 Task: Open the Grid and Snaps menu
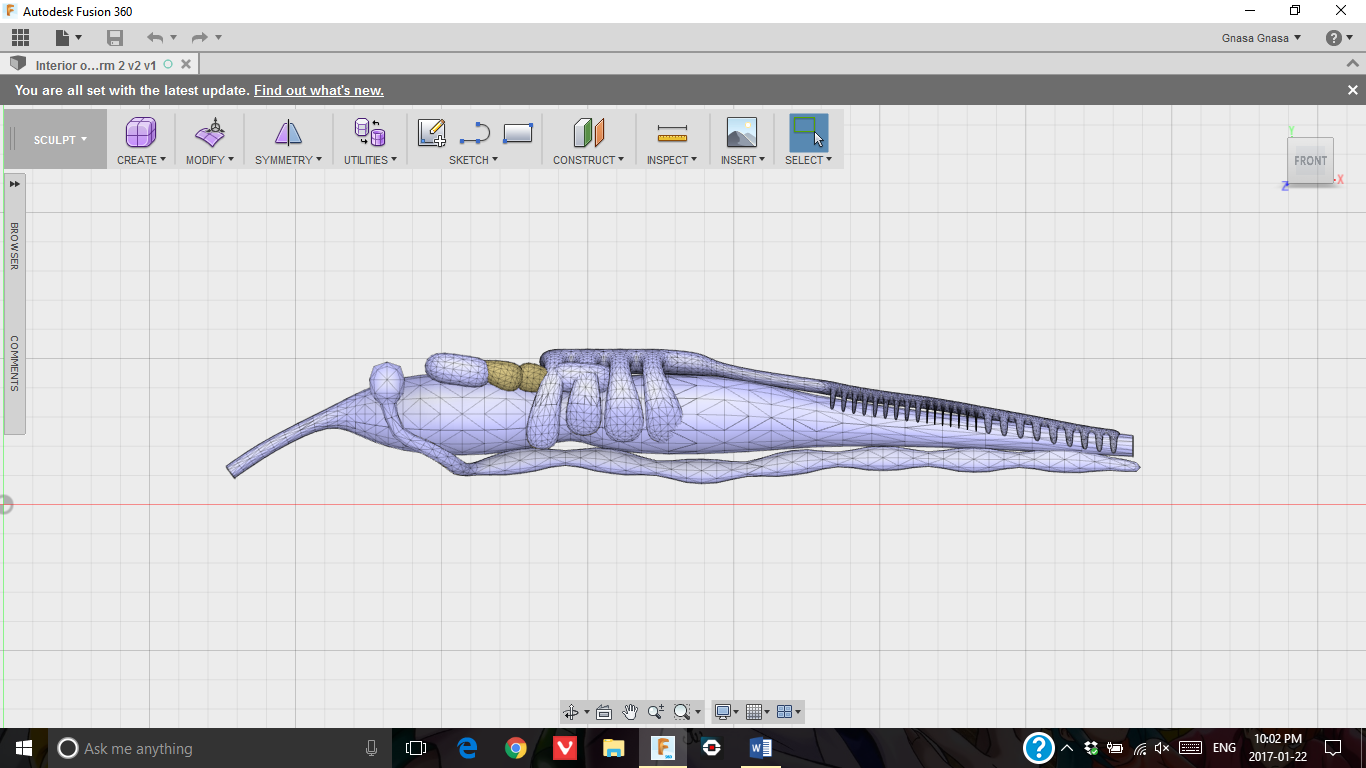point(758,712)
